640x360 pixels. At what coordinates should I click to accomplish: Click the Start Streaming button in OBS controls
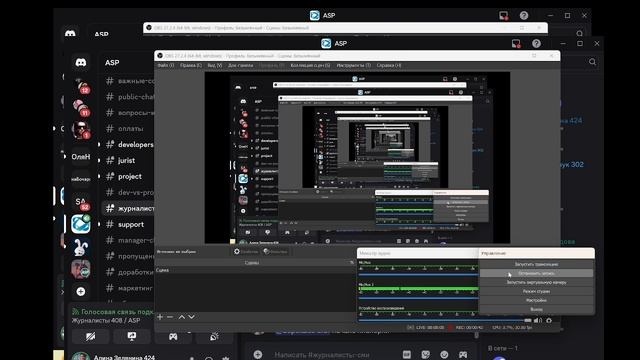536,264
